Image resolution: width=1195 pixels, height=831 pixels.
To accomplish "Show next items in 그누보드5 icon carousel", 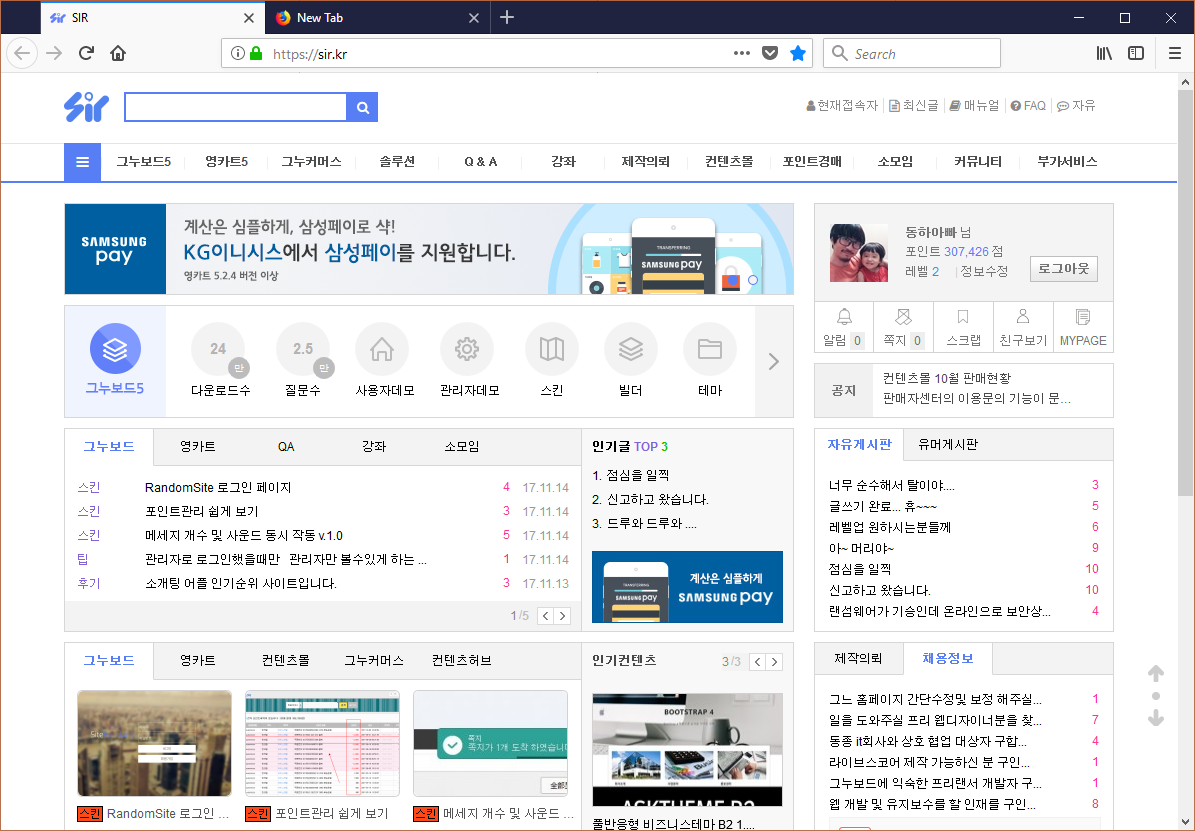I will click(x=773, y=362).
